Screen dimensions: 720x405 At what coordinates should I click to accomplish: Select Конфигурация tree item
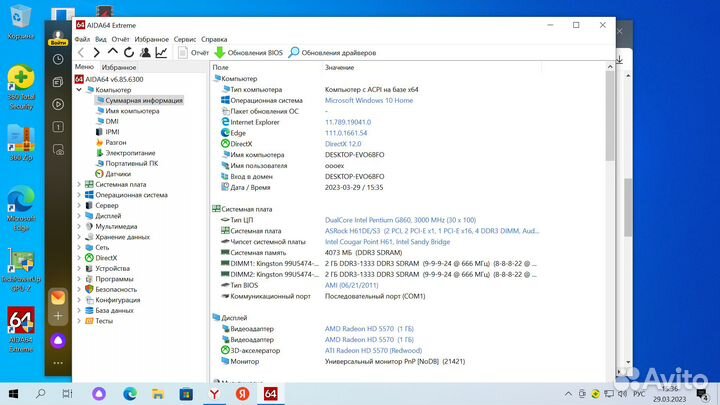tap(113, 300)
